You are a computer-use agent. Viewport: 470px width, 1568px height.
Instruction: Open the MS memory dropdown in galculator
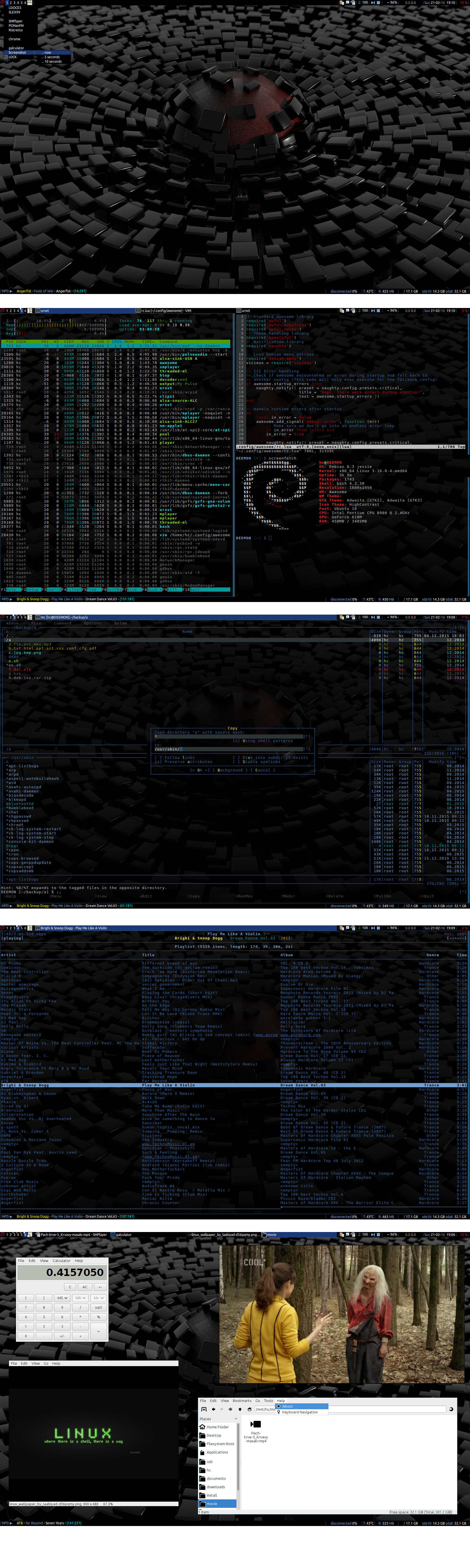click(x=62, y=1298)
